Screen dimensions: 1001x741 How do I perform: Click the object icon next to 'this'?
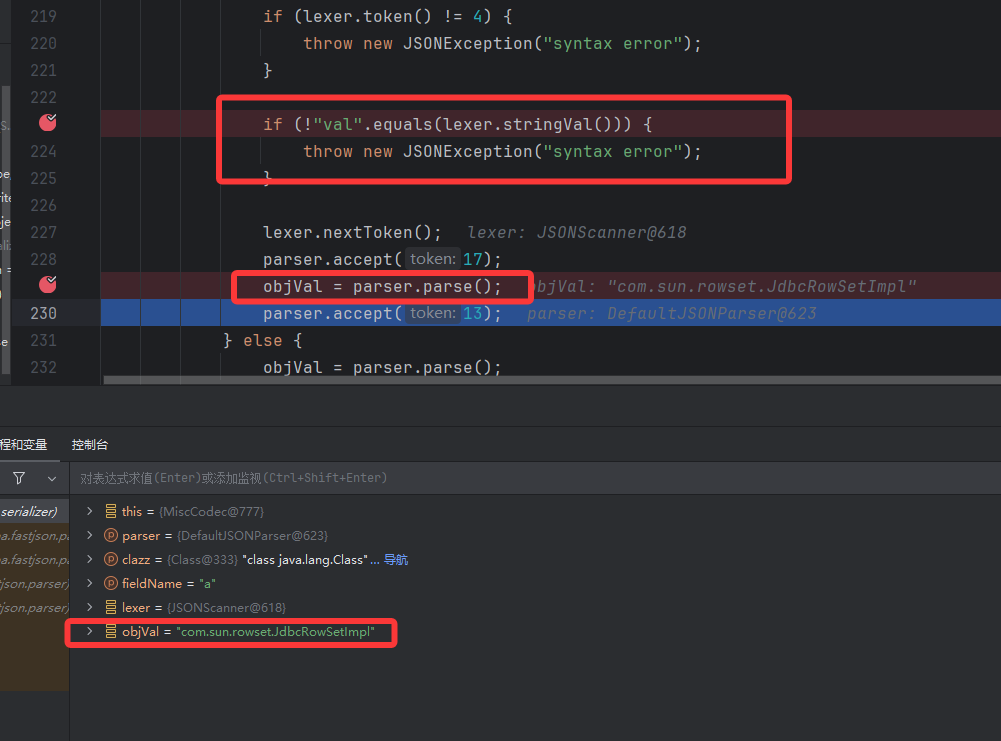(x=110, y=511)
